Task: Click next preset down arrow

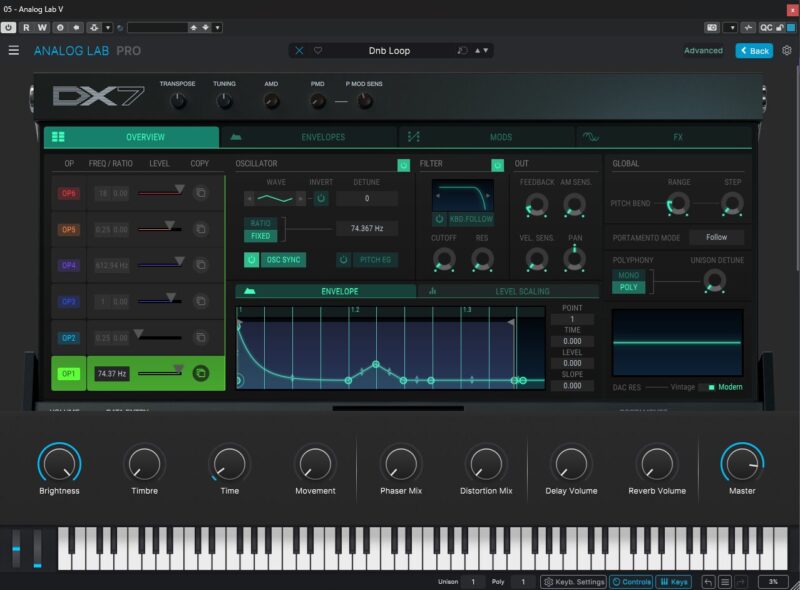Action: point(485,51)
